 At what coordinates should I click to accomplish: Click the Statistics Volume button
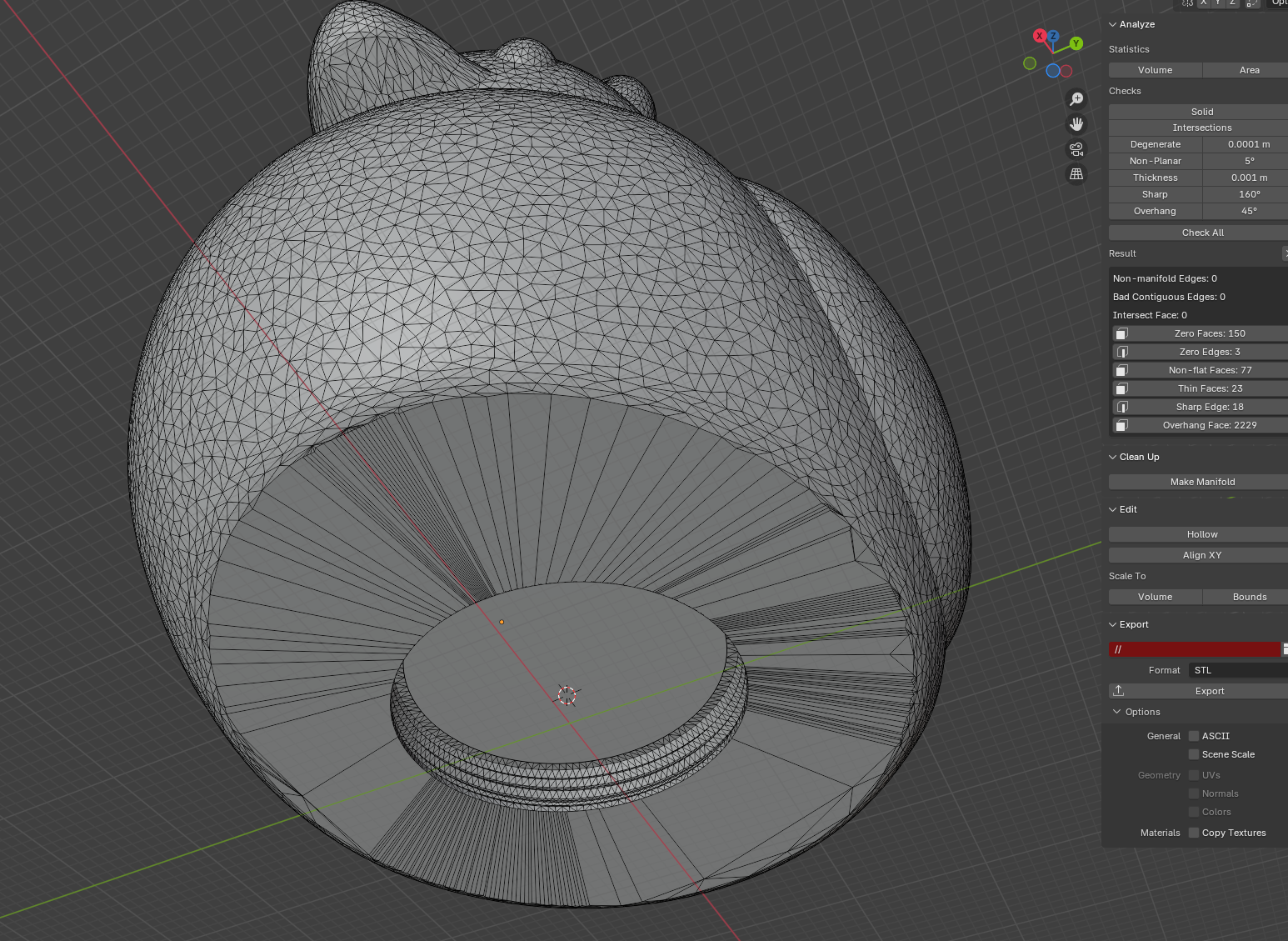coord(1156,70)
